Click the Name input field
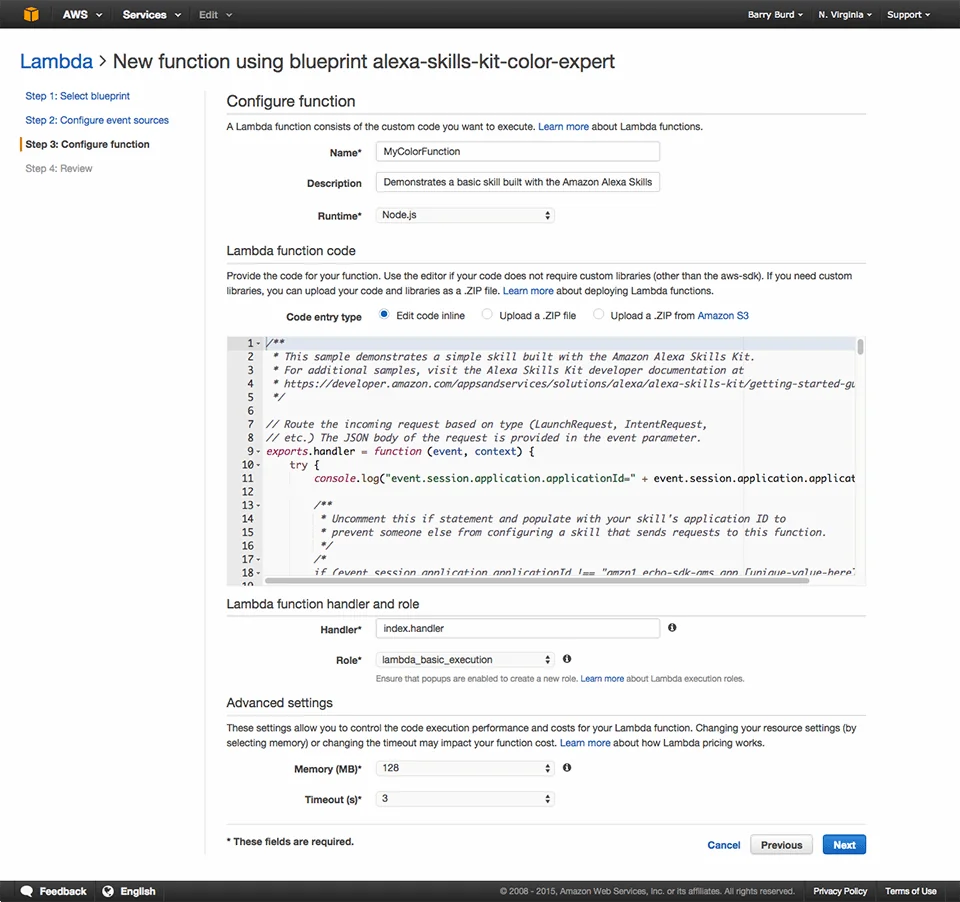 pos(517,151)
